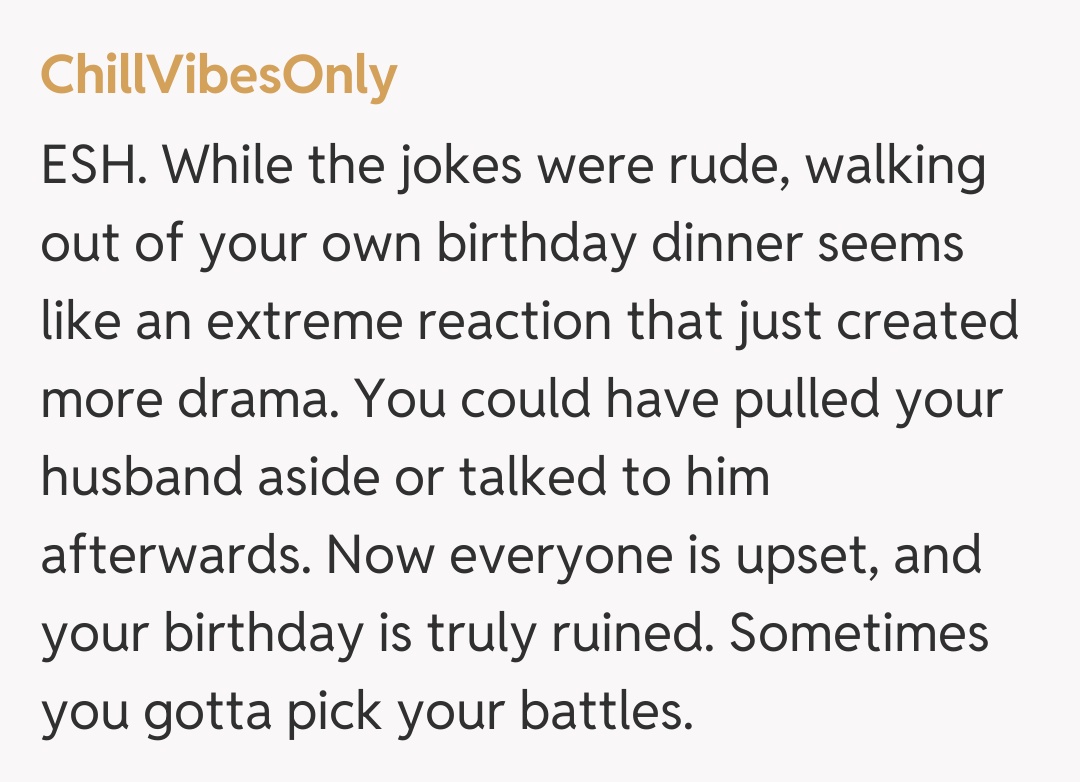Click the word 'battles' at comment end
This screenshot has width=1080, height=782.
[x=606, y=711]
